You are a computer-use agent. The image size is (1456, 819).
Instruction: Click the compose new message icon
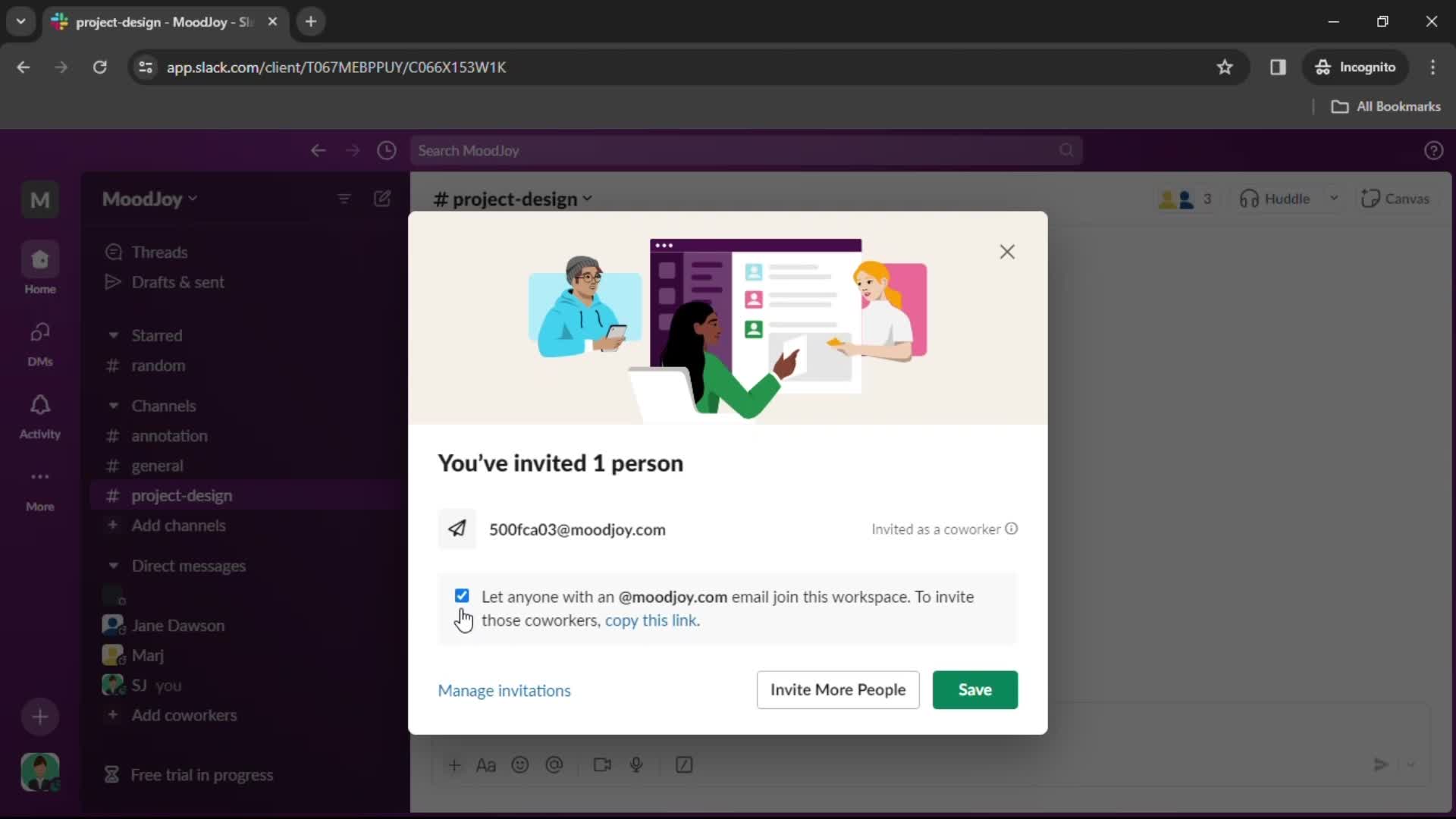[382, 198]
